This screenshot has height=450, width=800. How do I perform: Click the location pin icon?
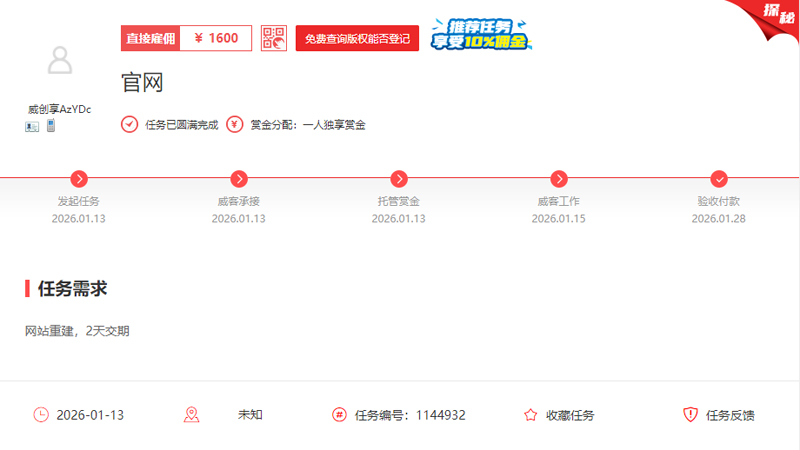(x=191, y=415)
